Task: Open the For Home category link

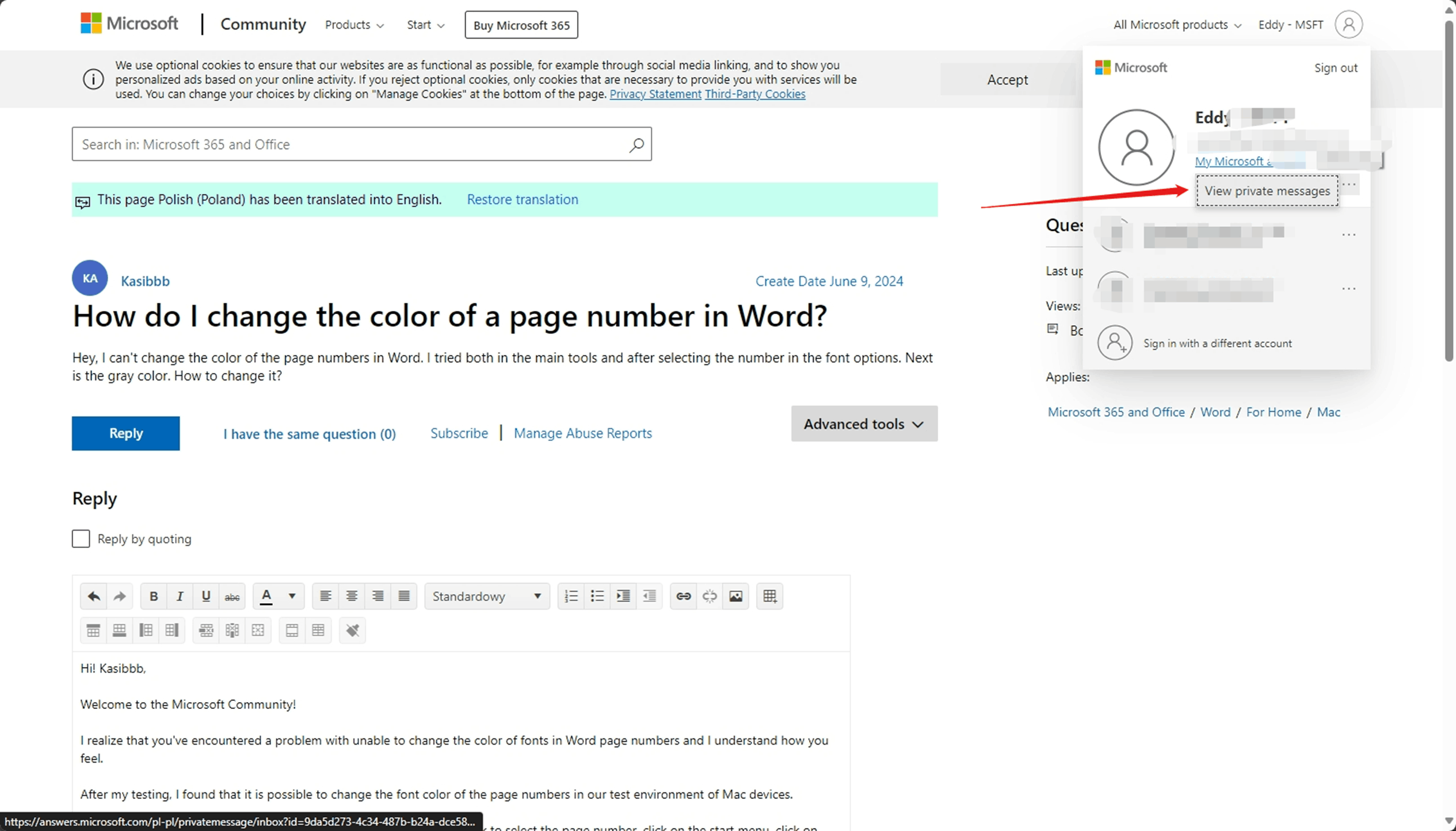Action: [x=1274, y=412]
